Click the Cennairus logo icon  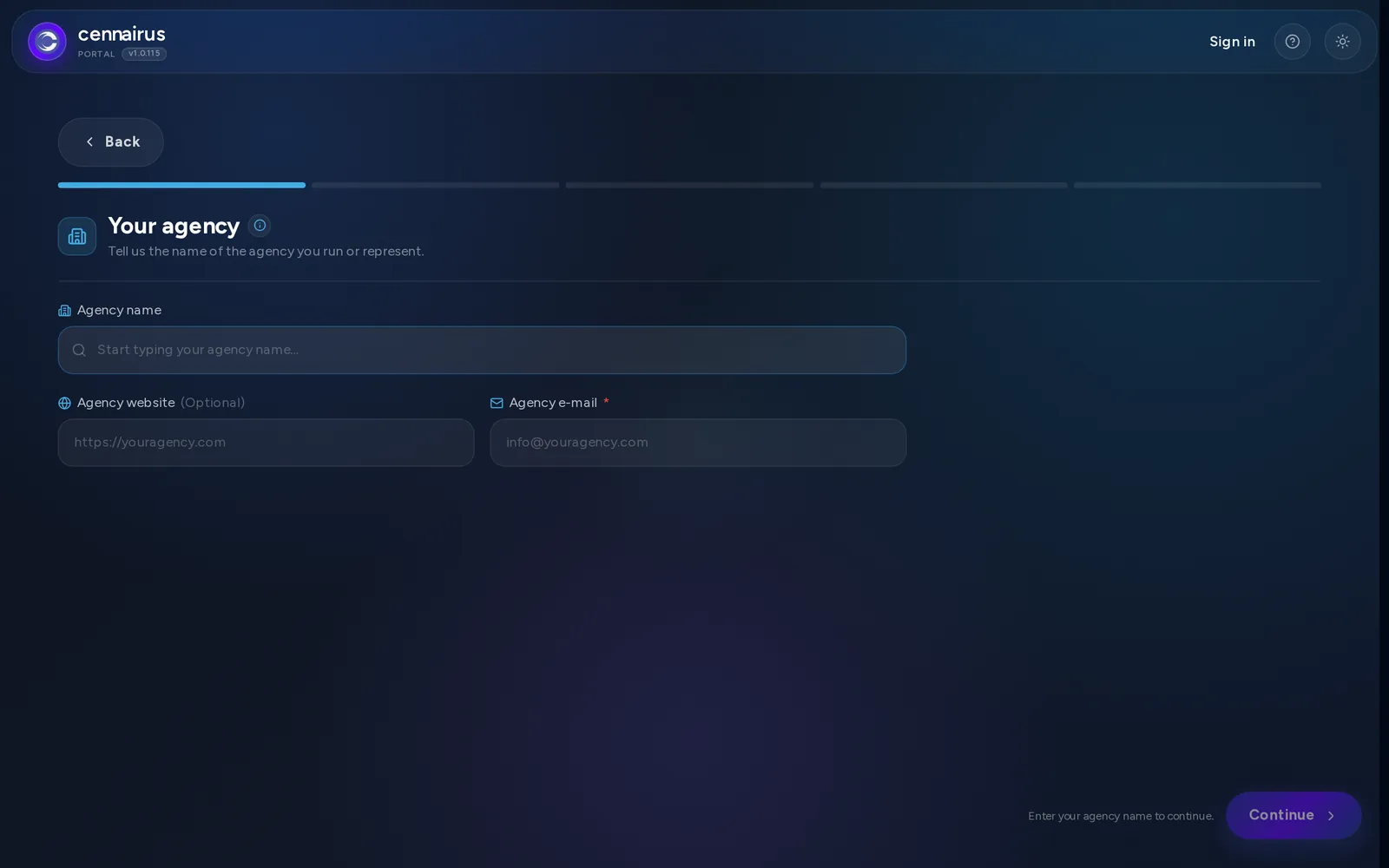(47, 42)
